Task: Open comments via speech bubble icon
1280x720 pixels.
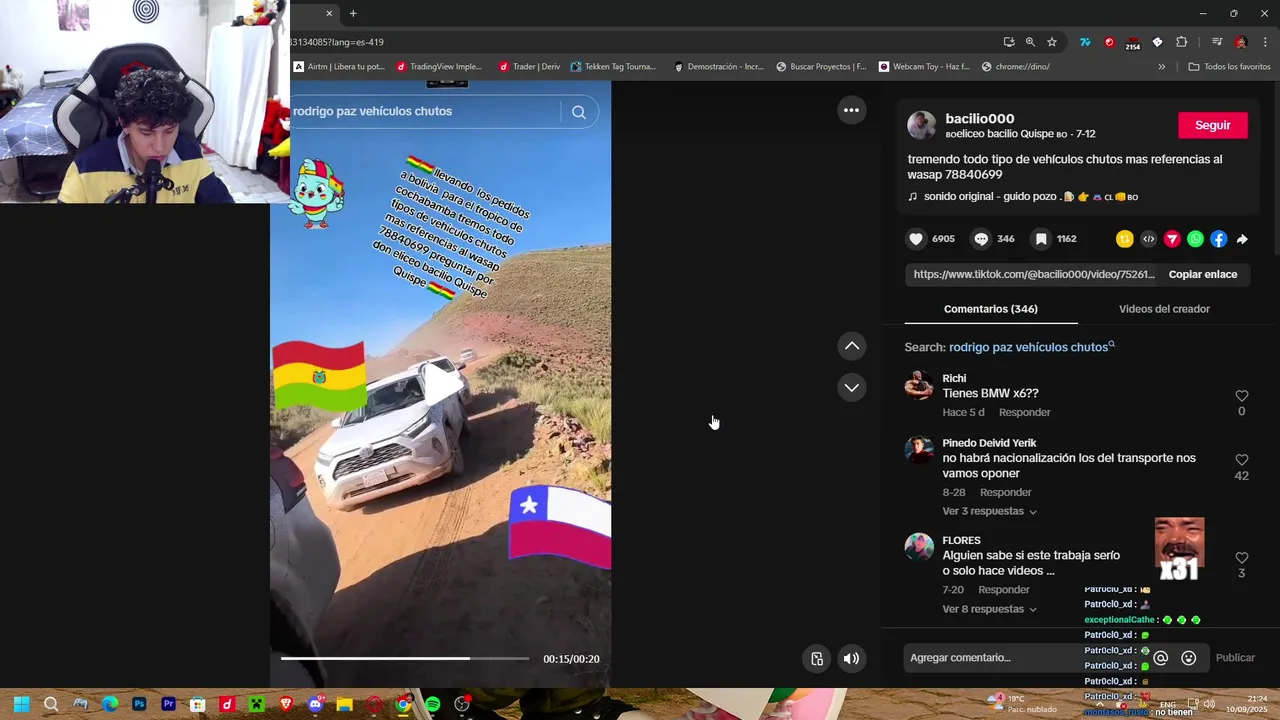Action: point(981,239)
